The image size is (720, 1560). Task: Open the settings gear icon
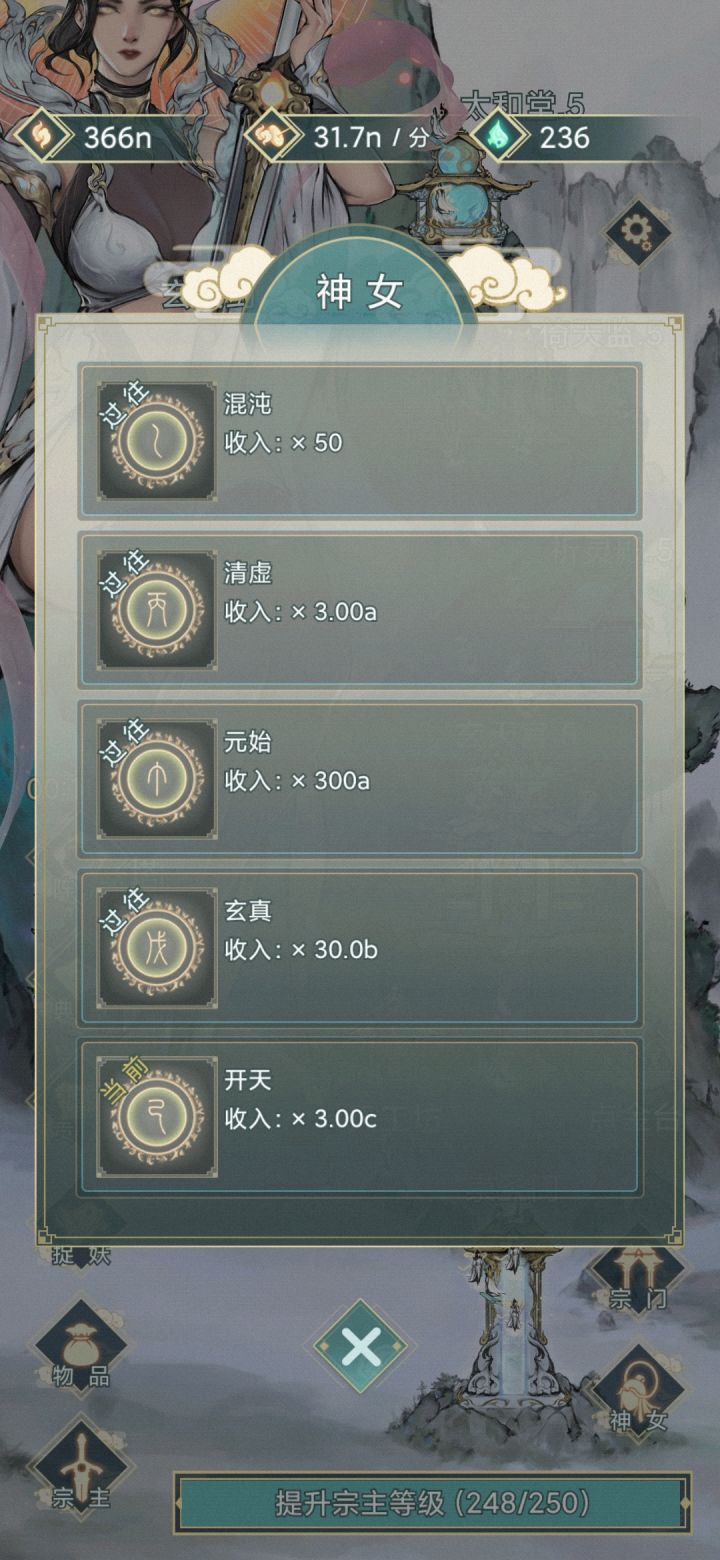pos(637,232)
